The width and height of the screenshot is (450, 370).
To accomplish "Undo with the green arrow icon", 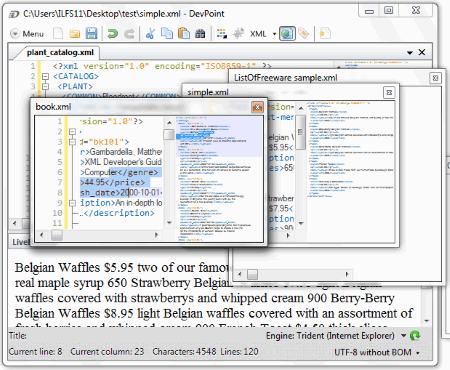I will [x=113, y=34].
